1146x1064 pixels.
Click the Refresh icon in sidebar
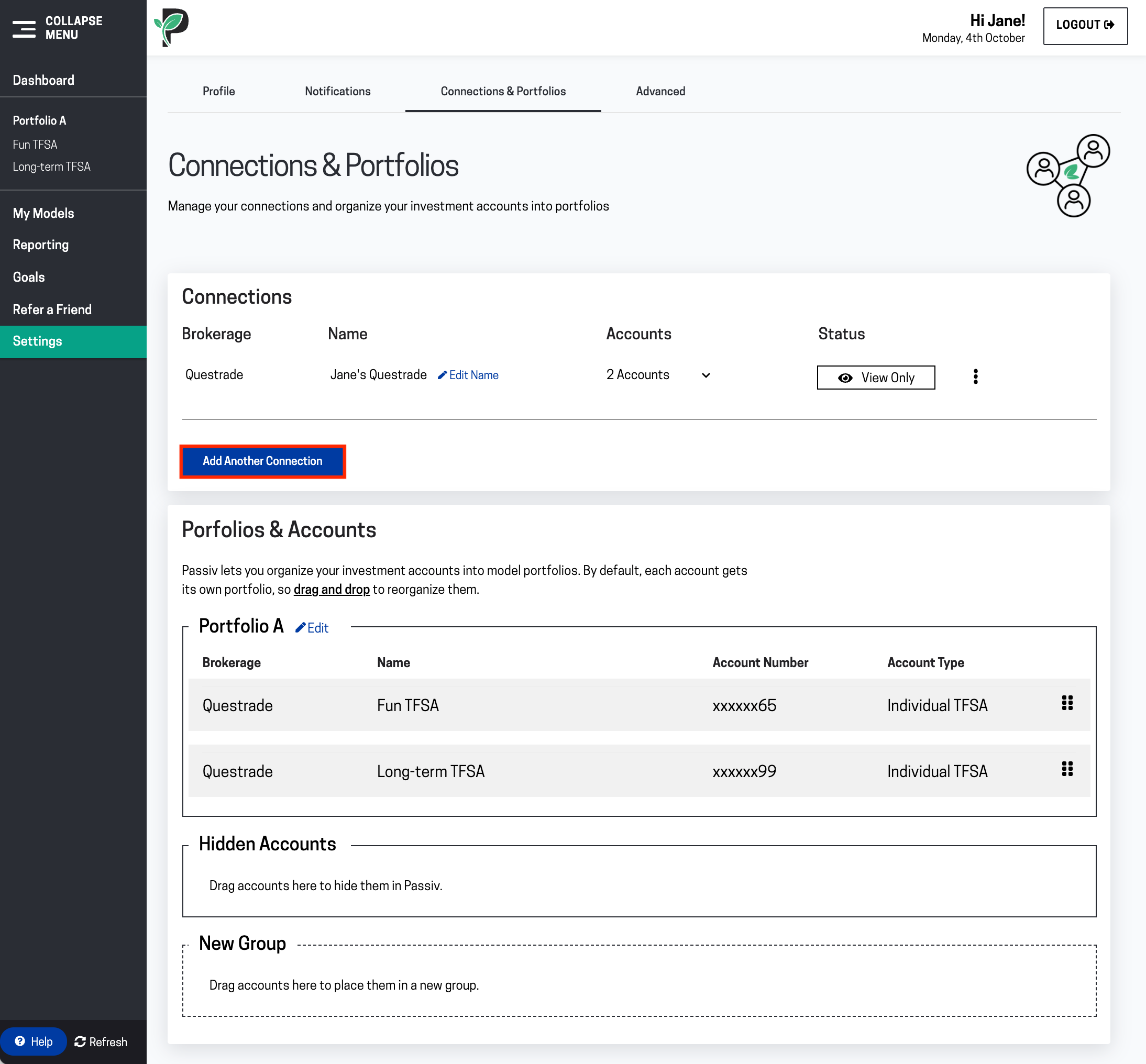click(81, 1041)
